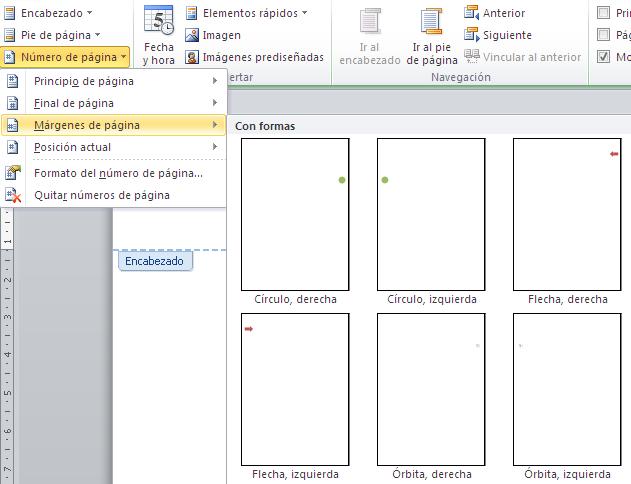Click the Flecha, derecha caption text
The image size is (631, 484).
(568, 299)
